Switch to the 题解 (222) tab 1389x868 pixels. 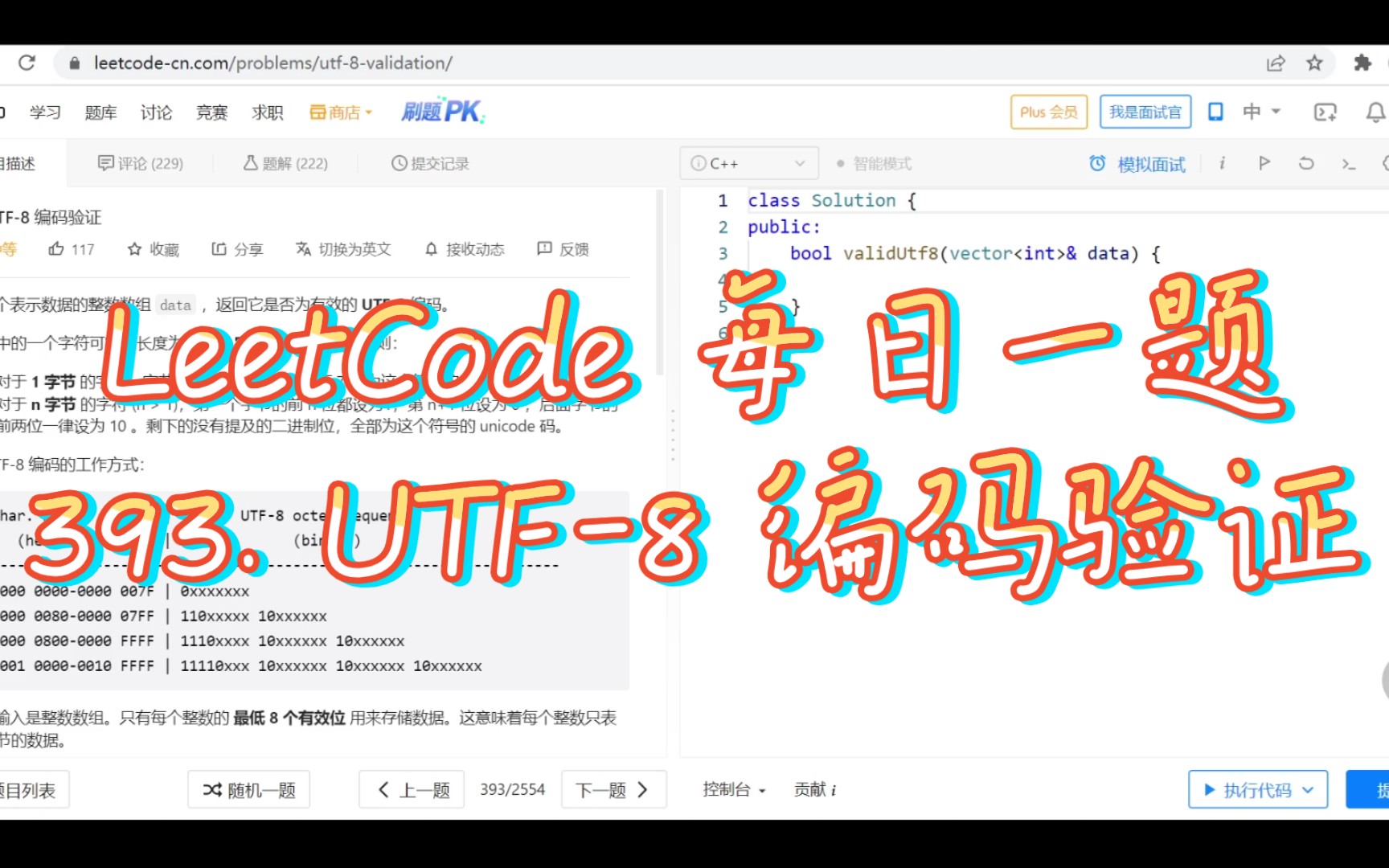(x=285, y=163)
